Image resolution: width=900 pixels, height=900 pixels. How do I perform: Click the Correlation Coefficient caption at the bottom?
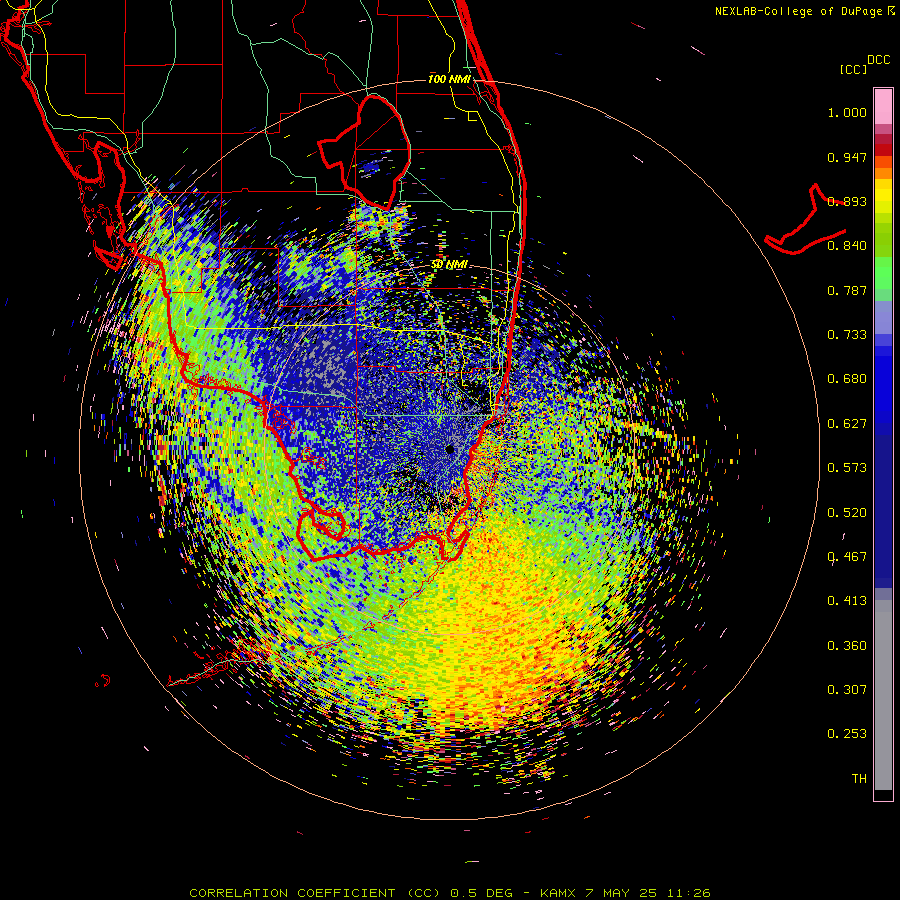(x=450, y=893)
